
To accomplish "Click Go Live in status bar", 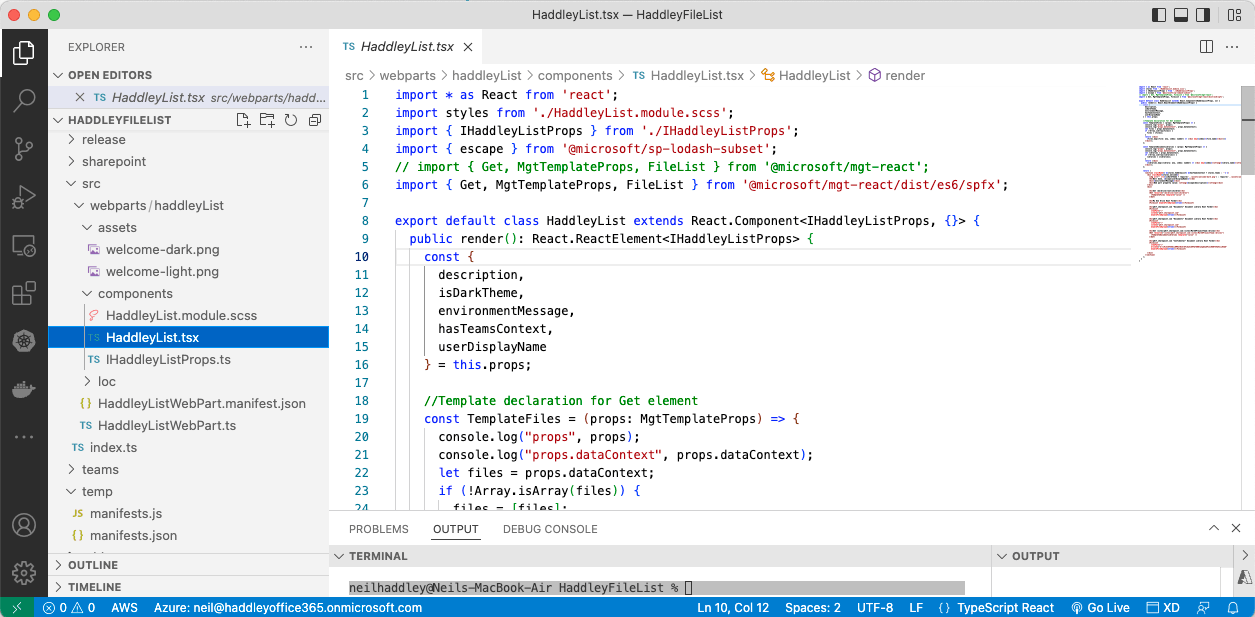I will pyautogui.click(x=1100, y=608).
